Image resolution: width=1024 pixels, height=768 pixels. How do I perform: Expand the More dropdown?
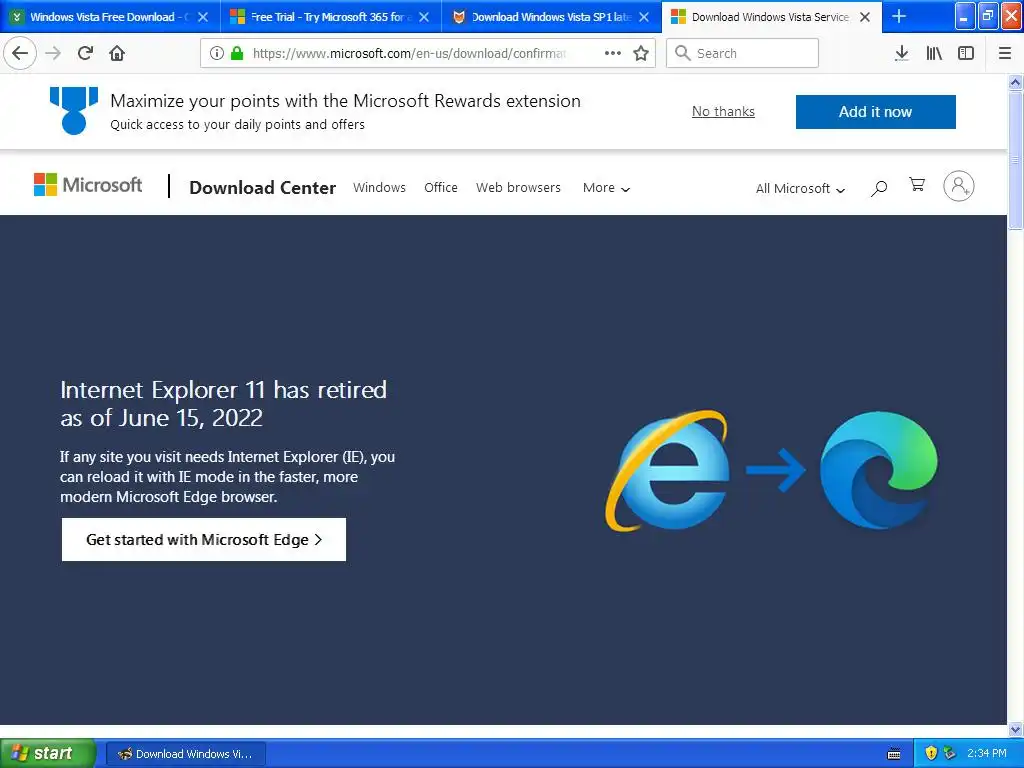point(606,188)
